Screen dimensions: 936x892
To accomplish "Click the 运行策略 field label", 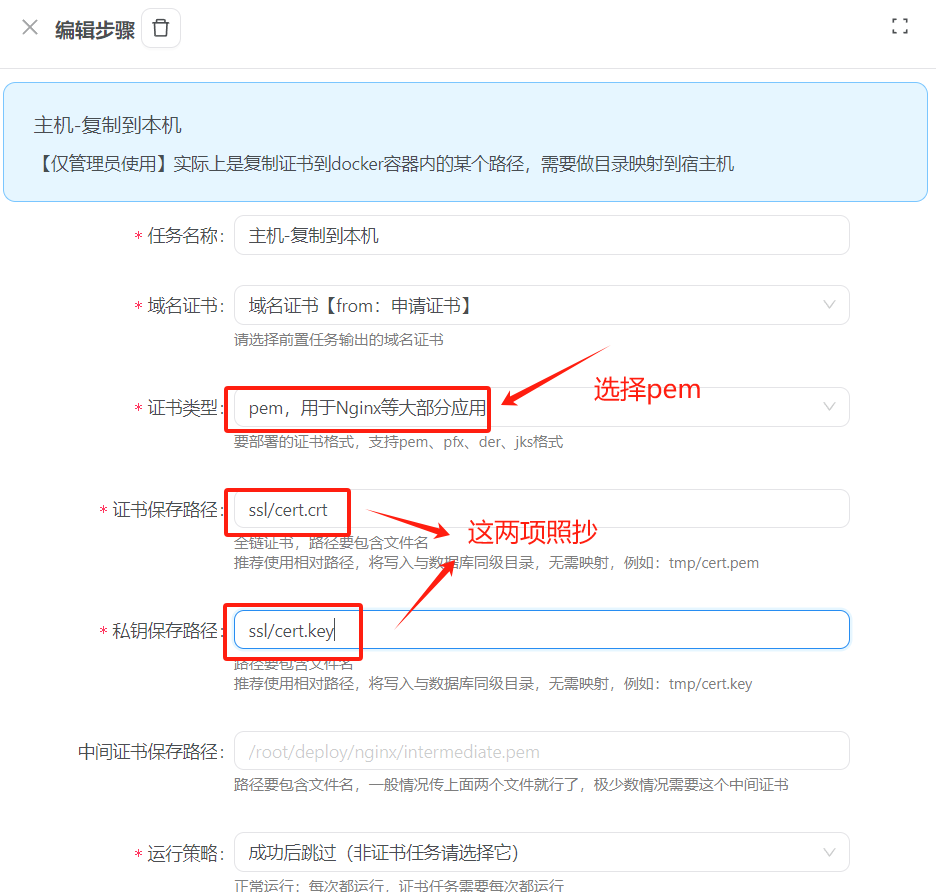I will click(183, 854).
